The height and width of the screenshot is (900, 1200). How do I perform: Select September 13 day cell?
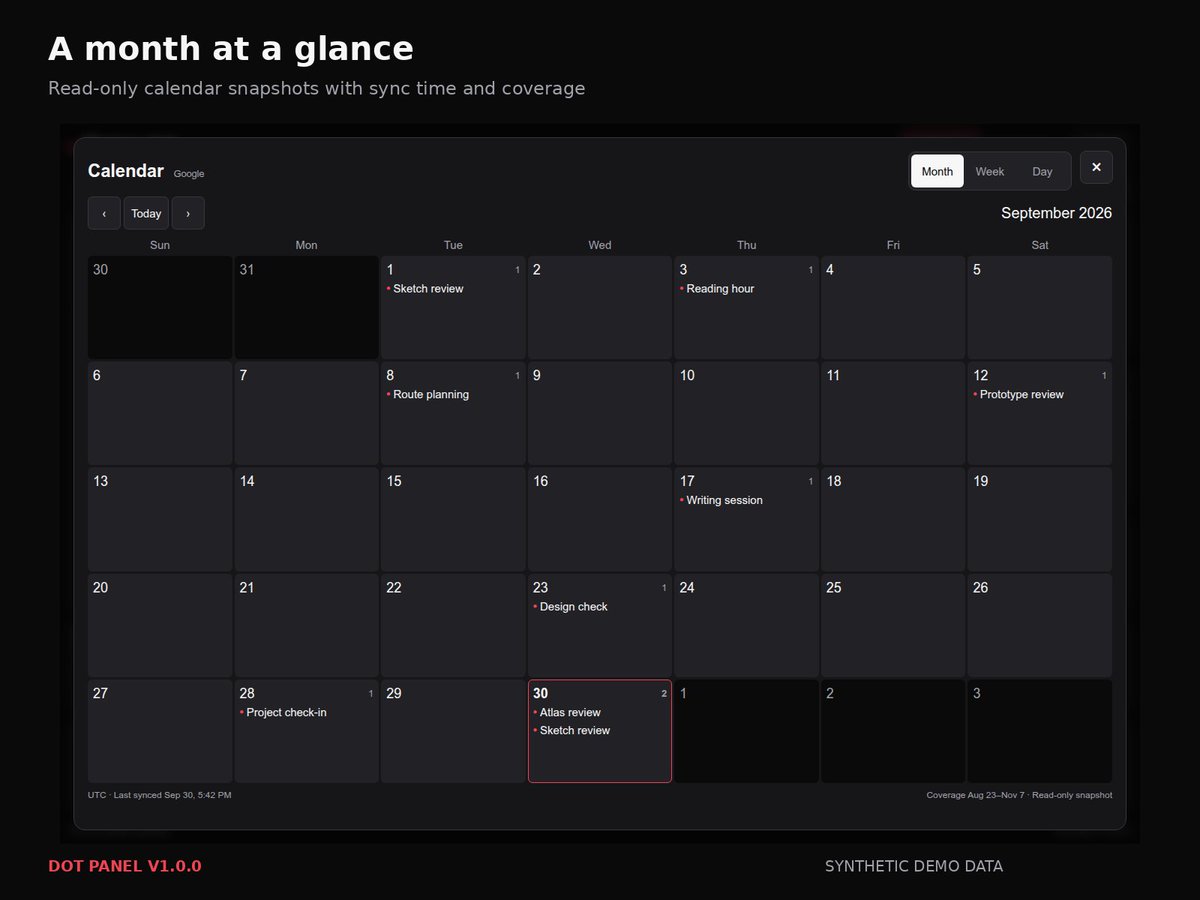click(x=160, y=519)
